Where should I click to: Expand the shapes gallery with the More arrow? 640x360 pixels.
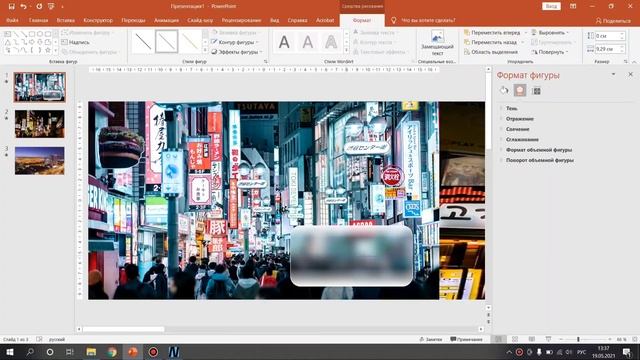coord(56,50)
